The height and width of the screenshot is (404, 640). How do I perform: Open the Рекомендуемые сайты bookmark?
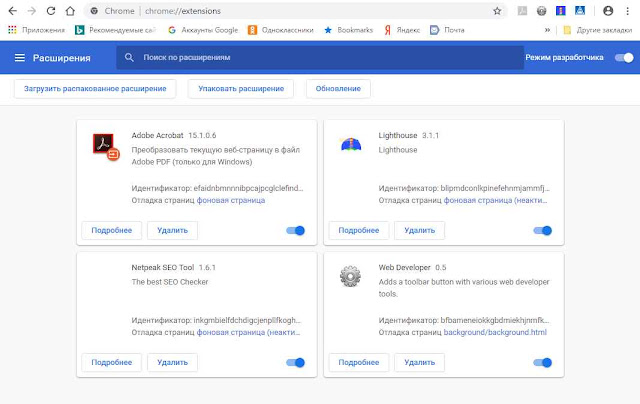point(116,30)
